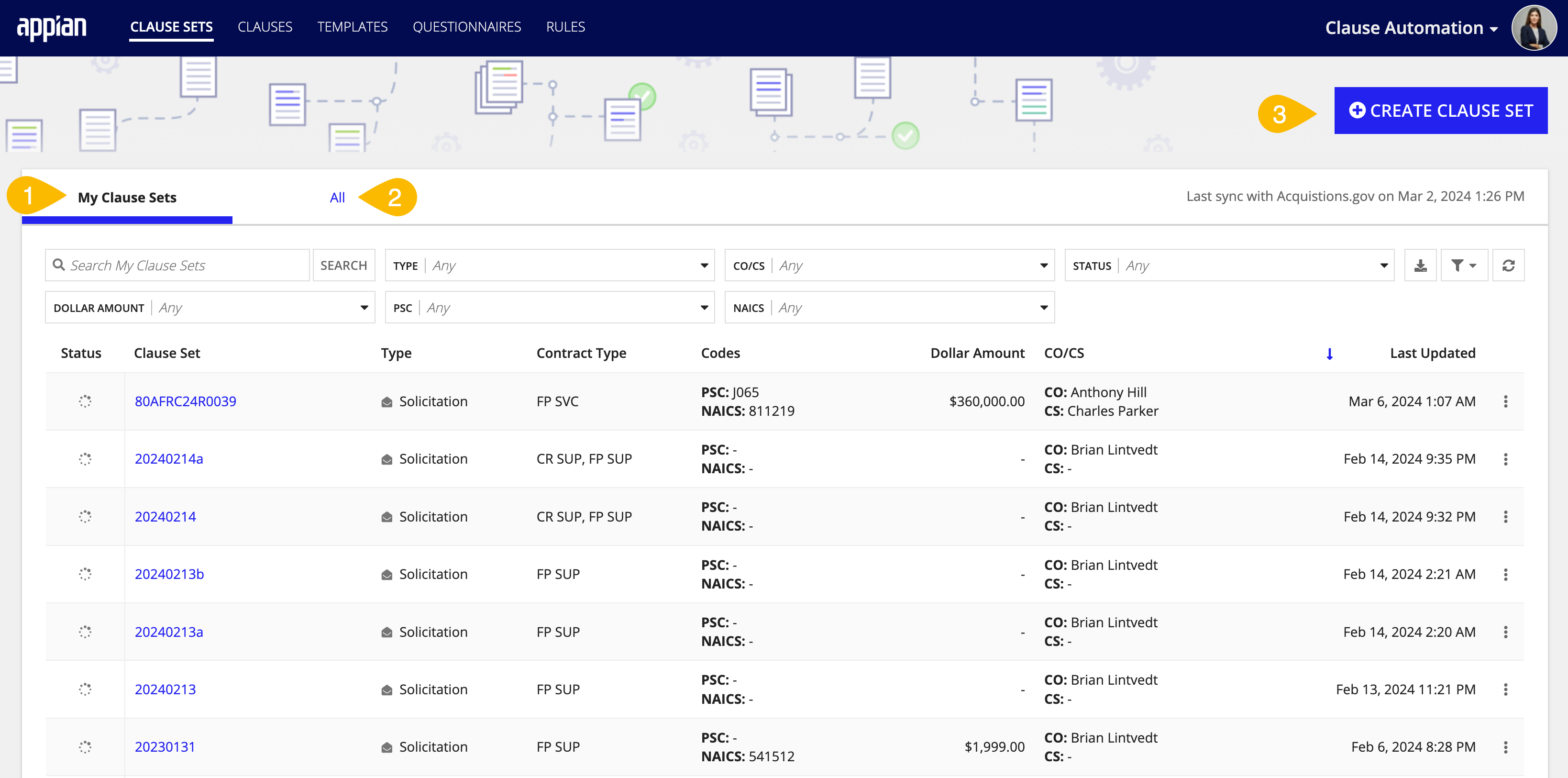Sort by the Status column header

coord(81,353)
